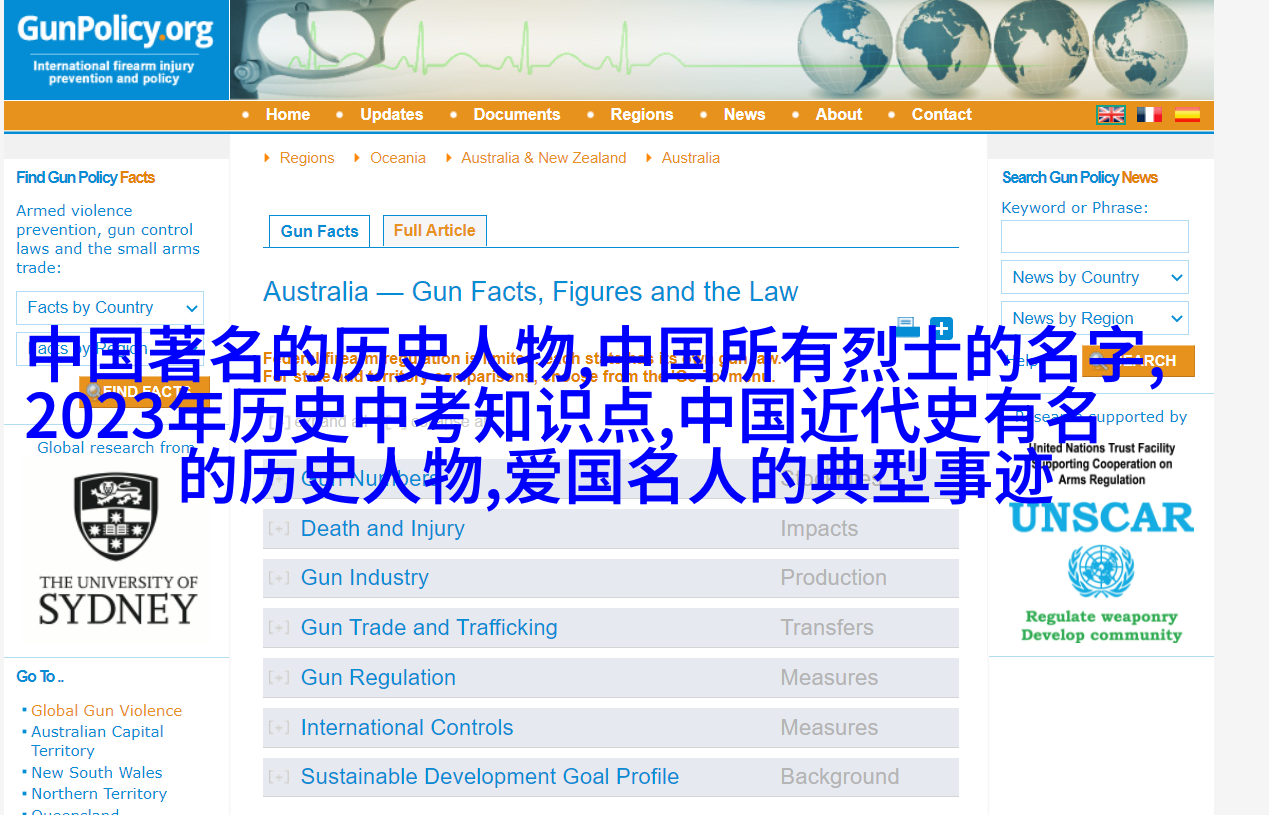
Task: Switch site language to English via UK flag
Action: pos(1110,115)
